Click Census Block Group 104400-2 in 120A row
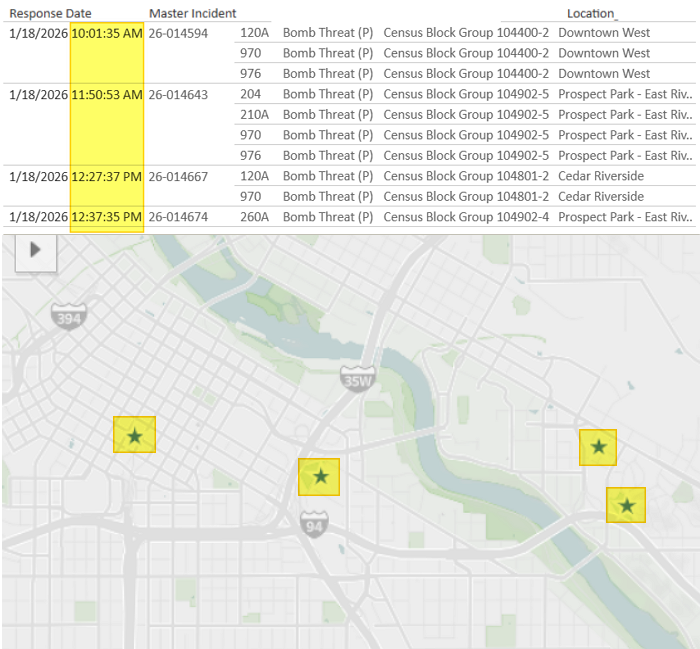This screenshot has width=700, height=649. (x=466, y=33)
